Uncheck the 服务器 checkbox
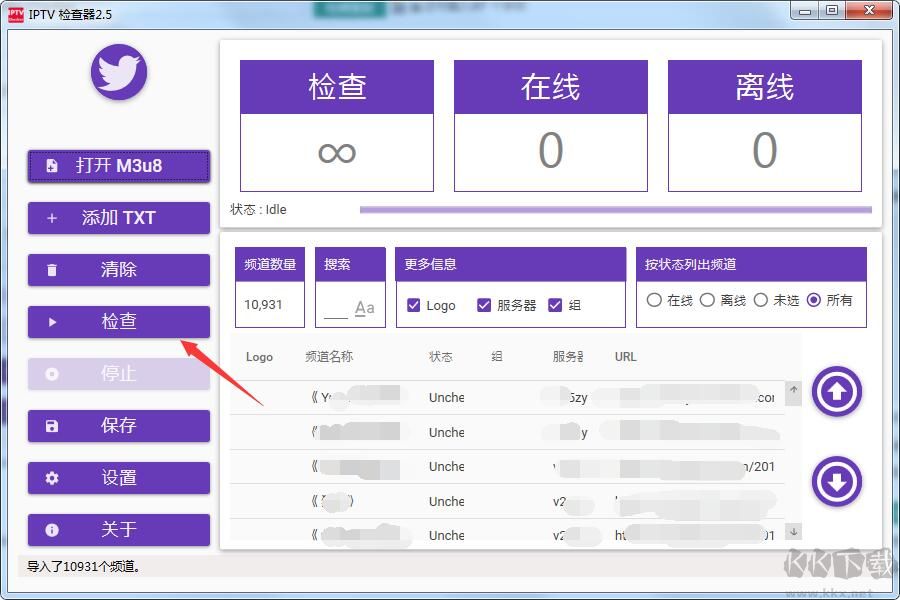This screenshot has width=900, height=600. 484,306
